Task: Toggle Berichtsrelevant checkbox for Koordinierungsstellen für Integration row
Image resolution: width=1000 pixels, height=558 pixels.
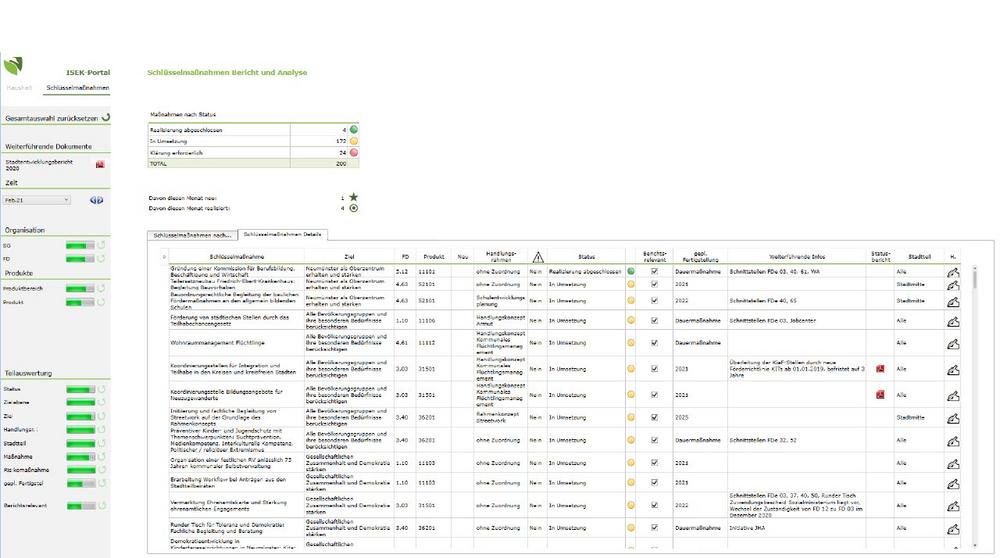Action: pyautogui.click(x=654, y=369)
